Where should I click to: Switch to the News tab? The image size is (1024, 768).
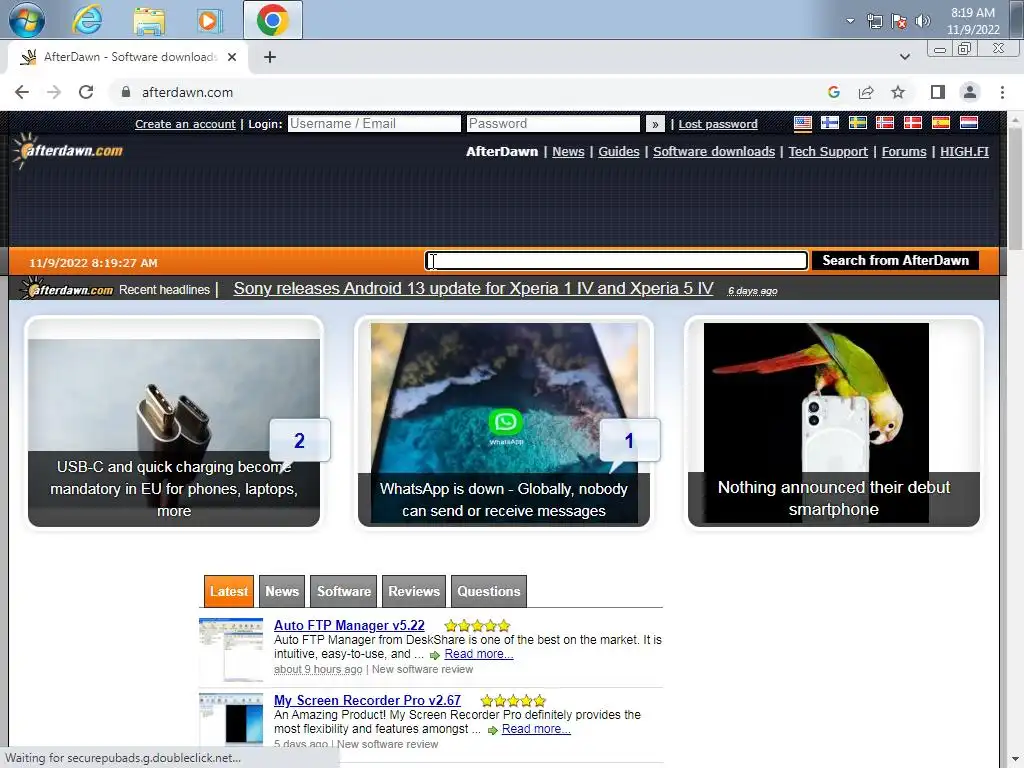click(x=282, y=591)
